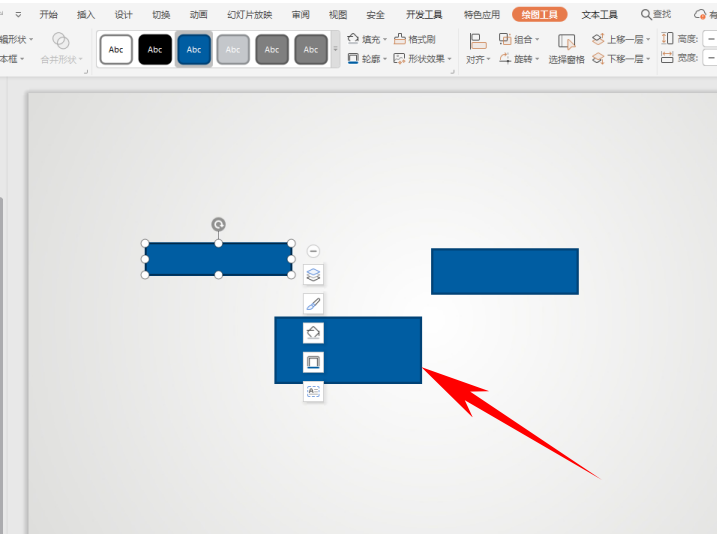Switch to the 视图 tab
This screenshot has width=717, height=534.
click(x=338, y=15)
